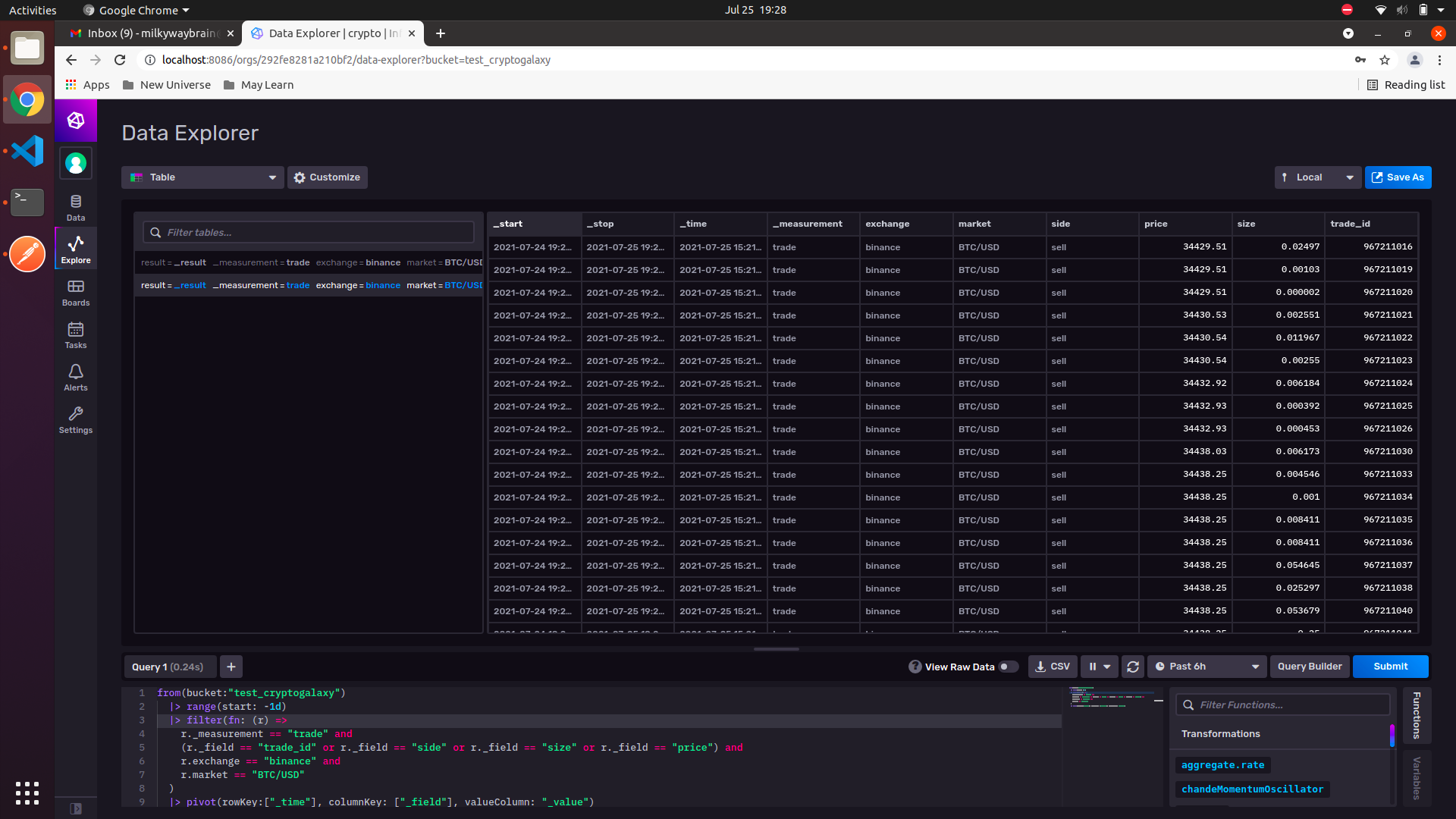This screenshot has height=819, width=1456.
Task: Toggle View Raw Data switch
Action: click(x=1008, y=667)
